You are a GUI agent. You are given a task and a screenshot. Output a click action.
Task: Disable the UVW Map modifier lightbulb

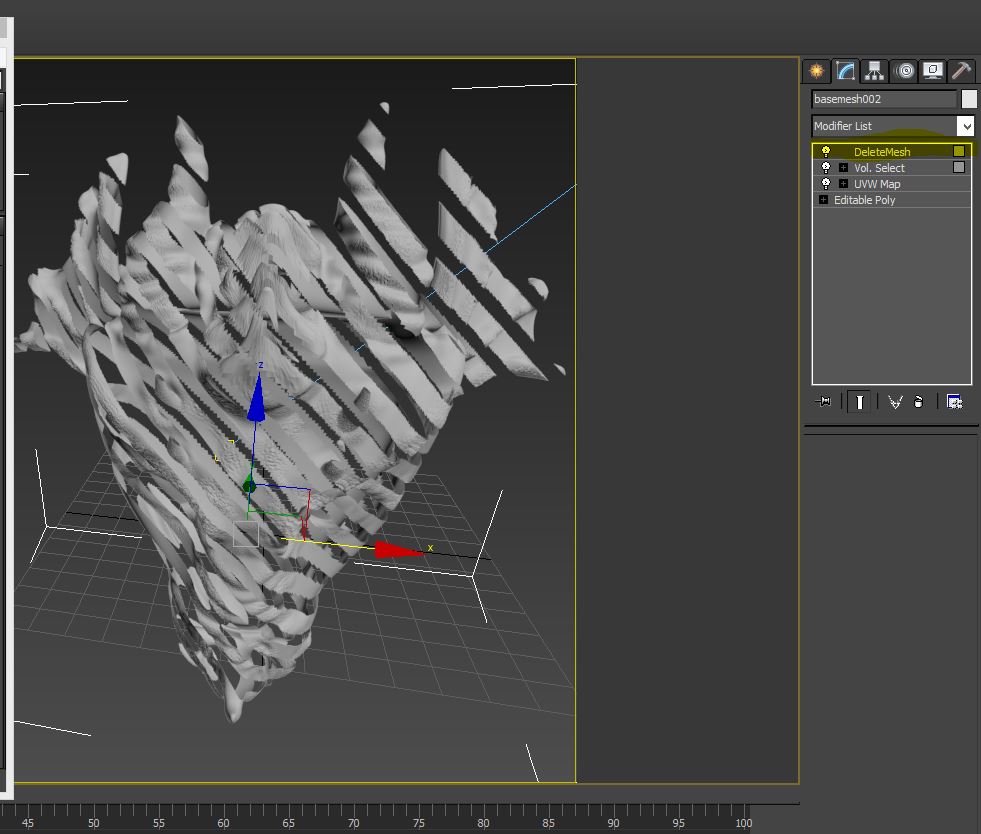[x=826, y=184]
